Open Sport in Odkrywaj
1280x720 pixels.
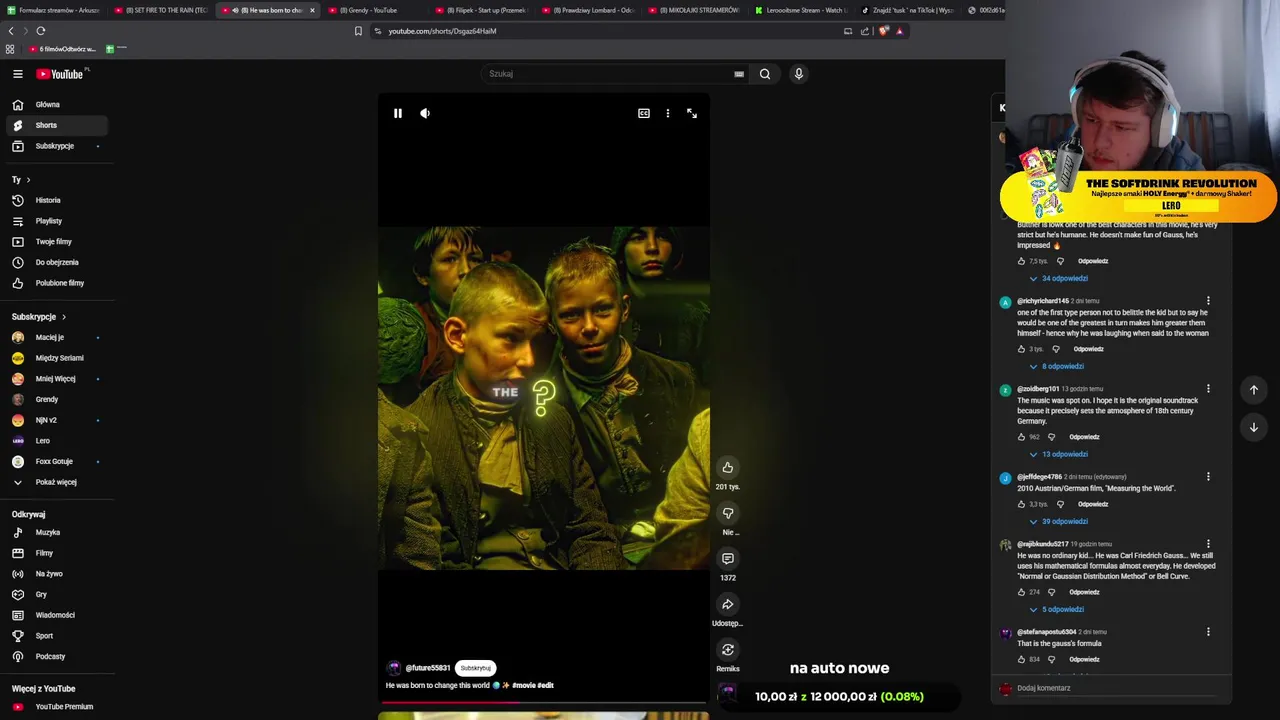[57, 636]
